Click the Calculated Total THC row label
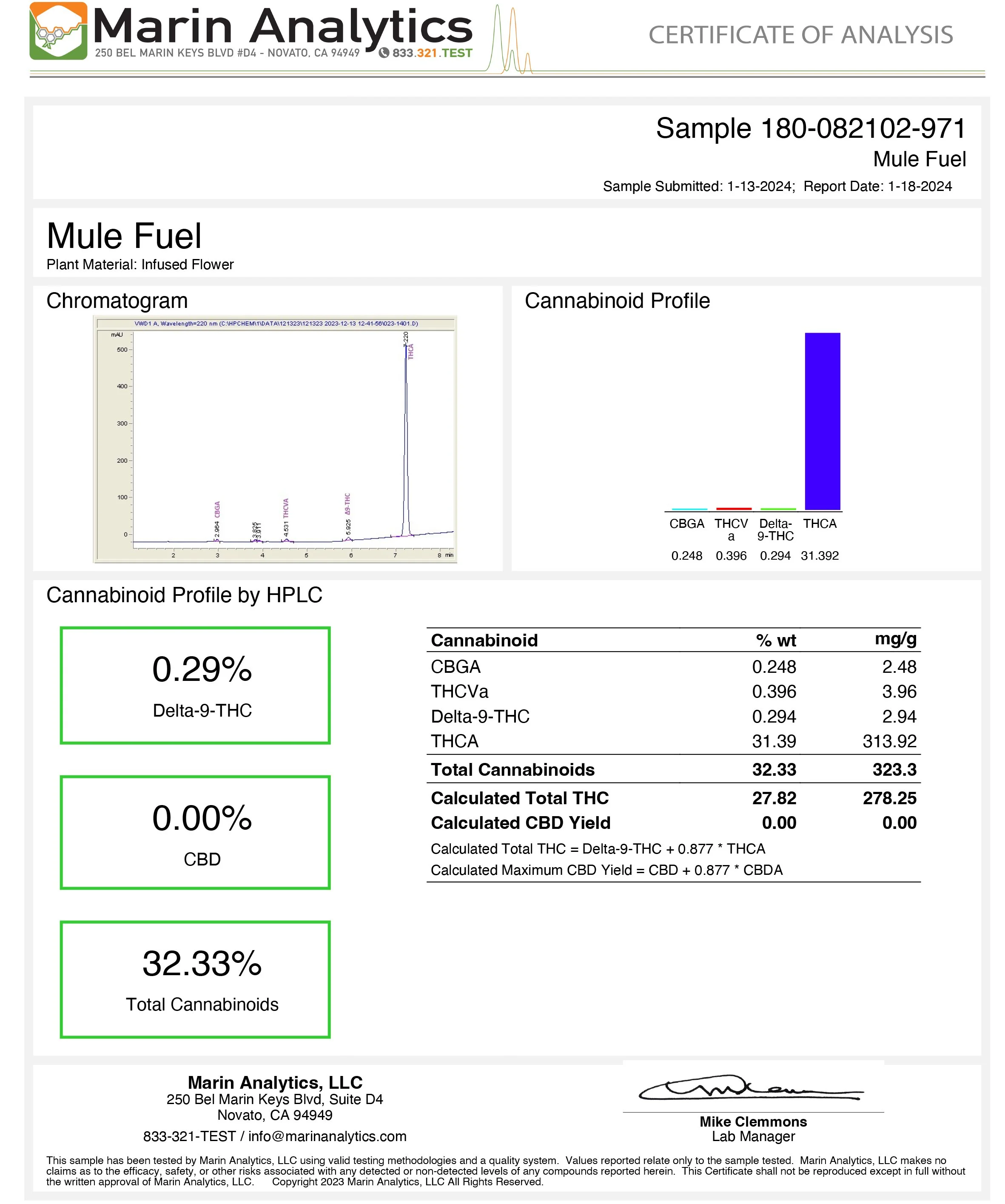The width and height of the screenshot is (1005, 1204). 519,798
